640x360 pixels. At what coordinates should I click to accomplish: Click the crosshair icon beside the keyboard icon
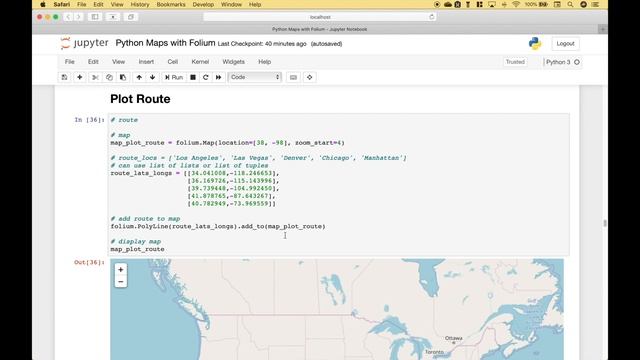[x=309, y=77]
